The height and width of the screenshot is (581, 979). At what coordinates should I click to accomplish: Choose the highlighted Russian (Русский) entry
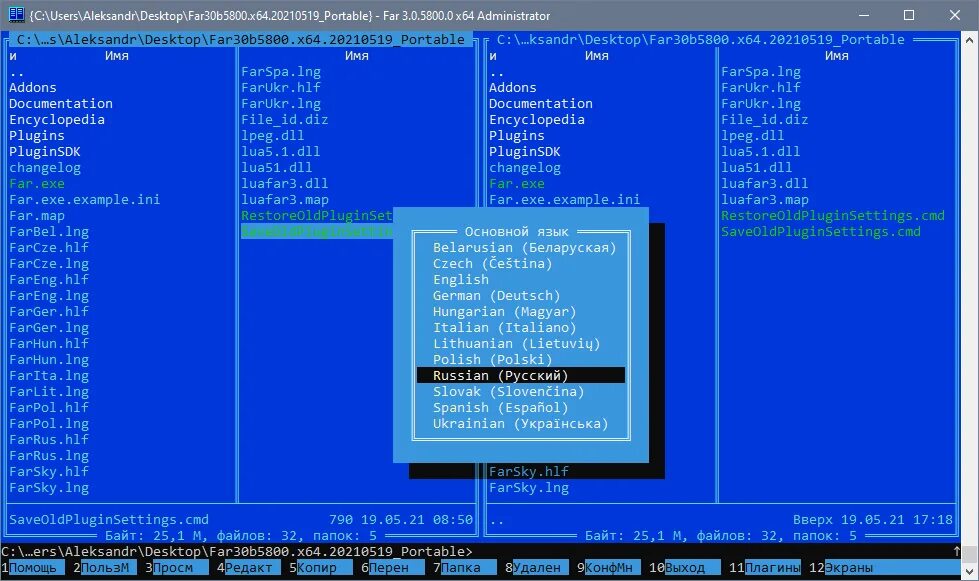pos(521,375)
